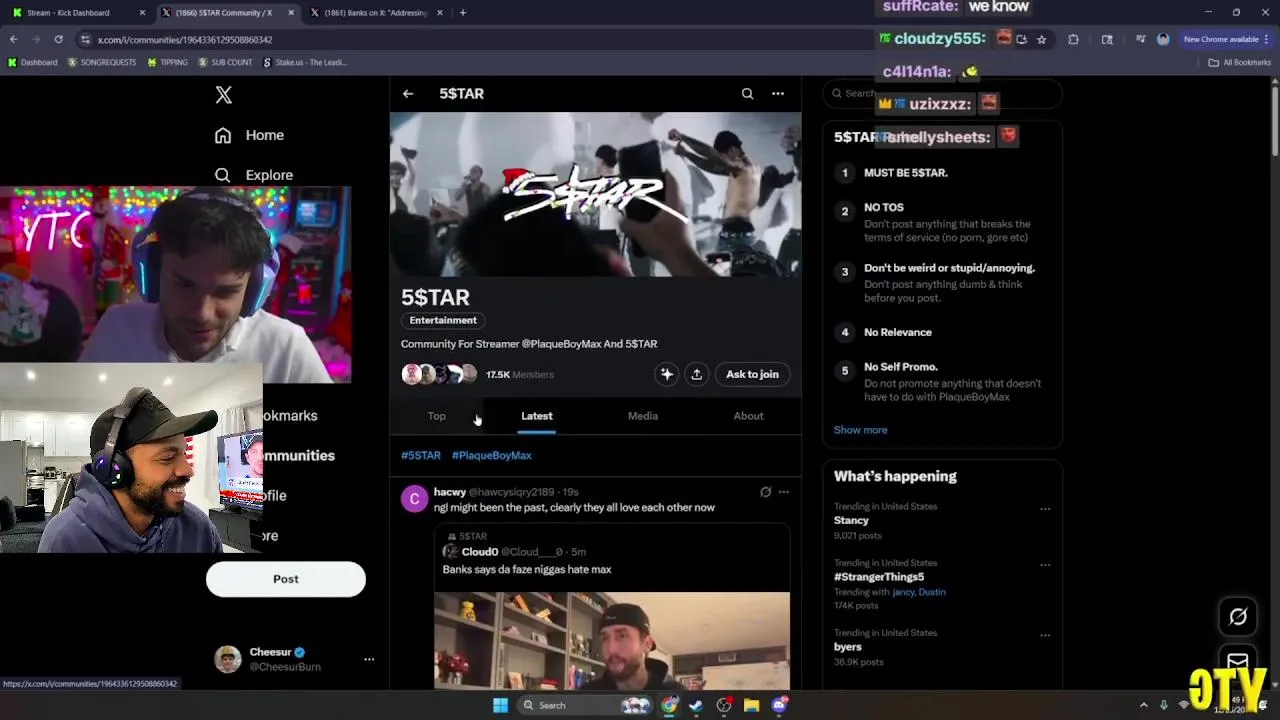1280x720 pixels.
Task: Open the Media tab
Action: [x=642, y=416]
